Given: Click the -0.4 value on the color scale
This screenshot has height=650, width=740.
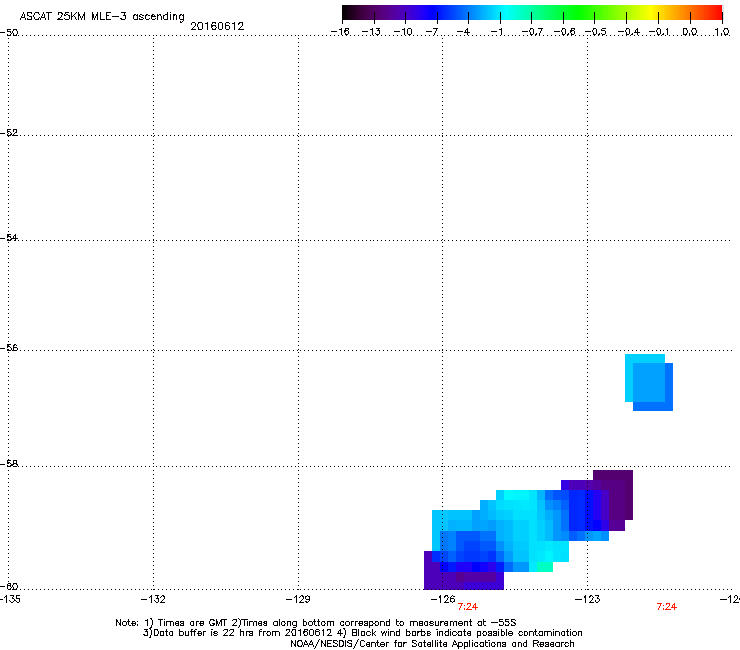Looking at the screenshot, I should pyautogui.click(x=628, y=32).
